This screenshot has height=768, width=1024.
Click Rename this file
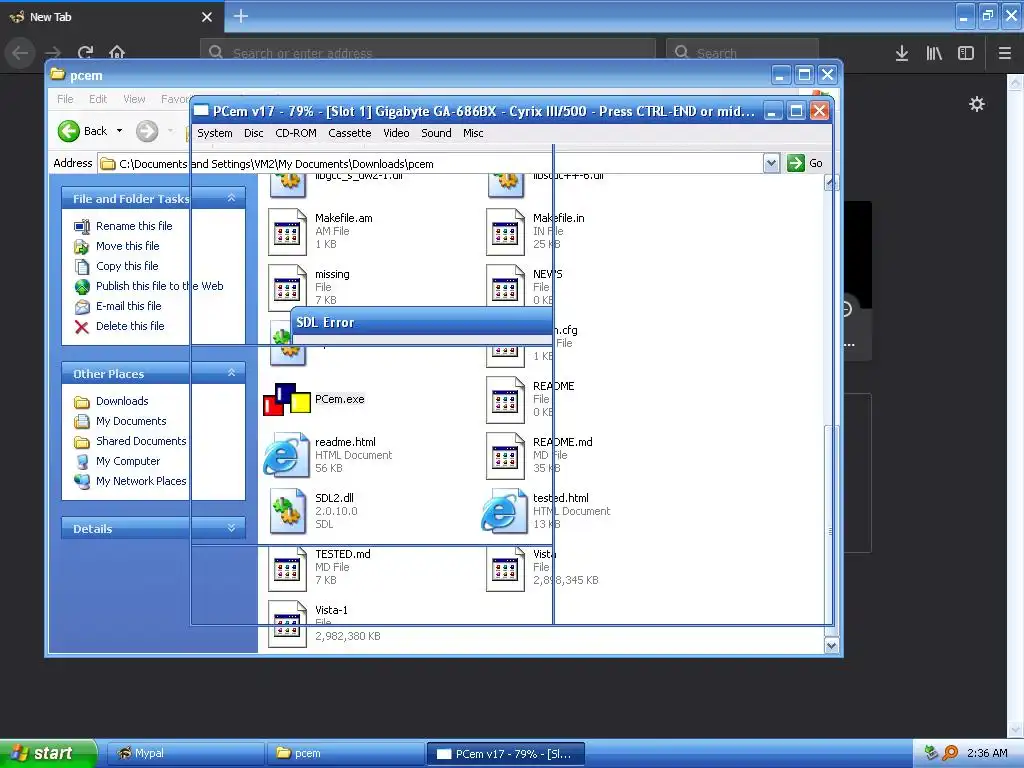[x=134, y=226]
